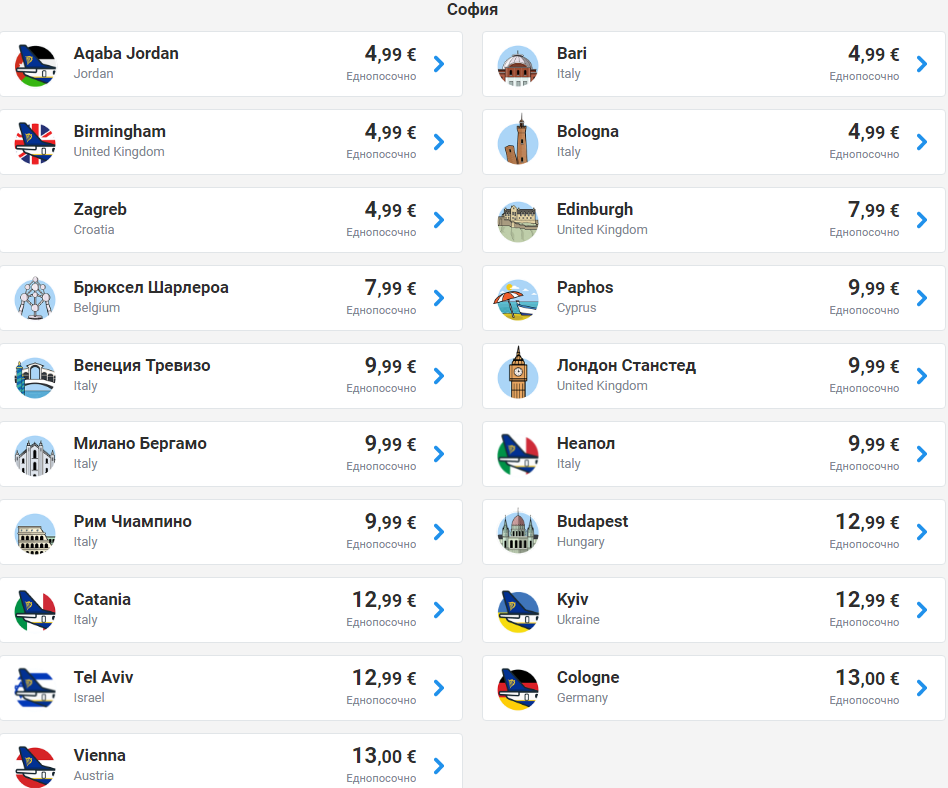Click the Rome Colosseum icon
The width and height of the screenshot is (948, 788).
tap(36, 533)
